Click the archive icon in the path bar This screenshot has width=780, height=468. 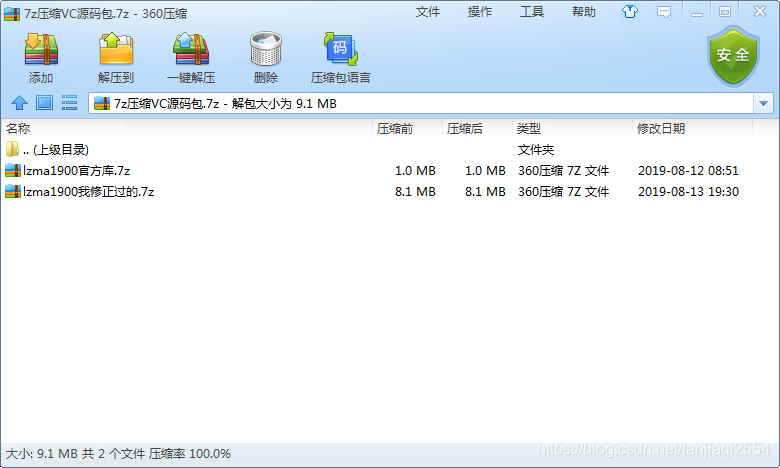(x=102, y=103)
